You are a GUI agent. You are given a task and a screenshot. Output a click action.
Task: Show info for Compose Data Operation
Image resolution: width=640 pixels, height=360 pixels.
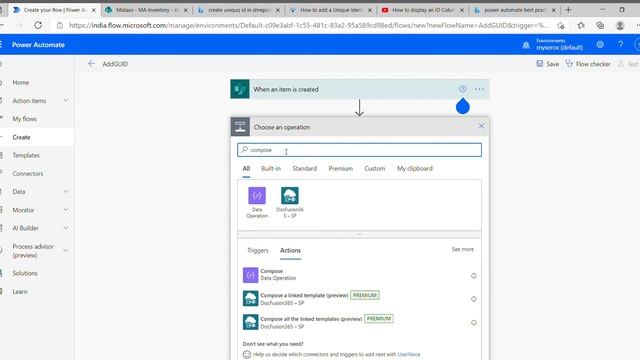tap(473, 276)
